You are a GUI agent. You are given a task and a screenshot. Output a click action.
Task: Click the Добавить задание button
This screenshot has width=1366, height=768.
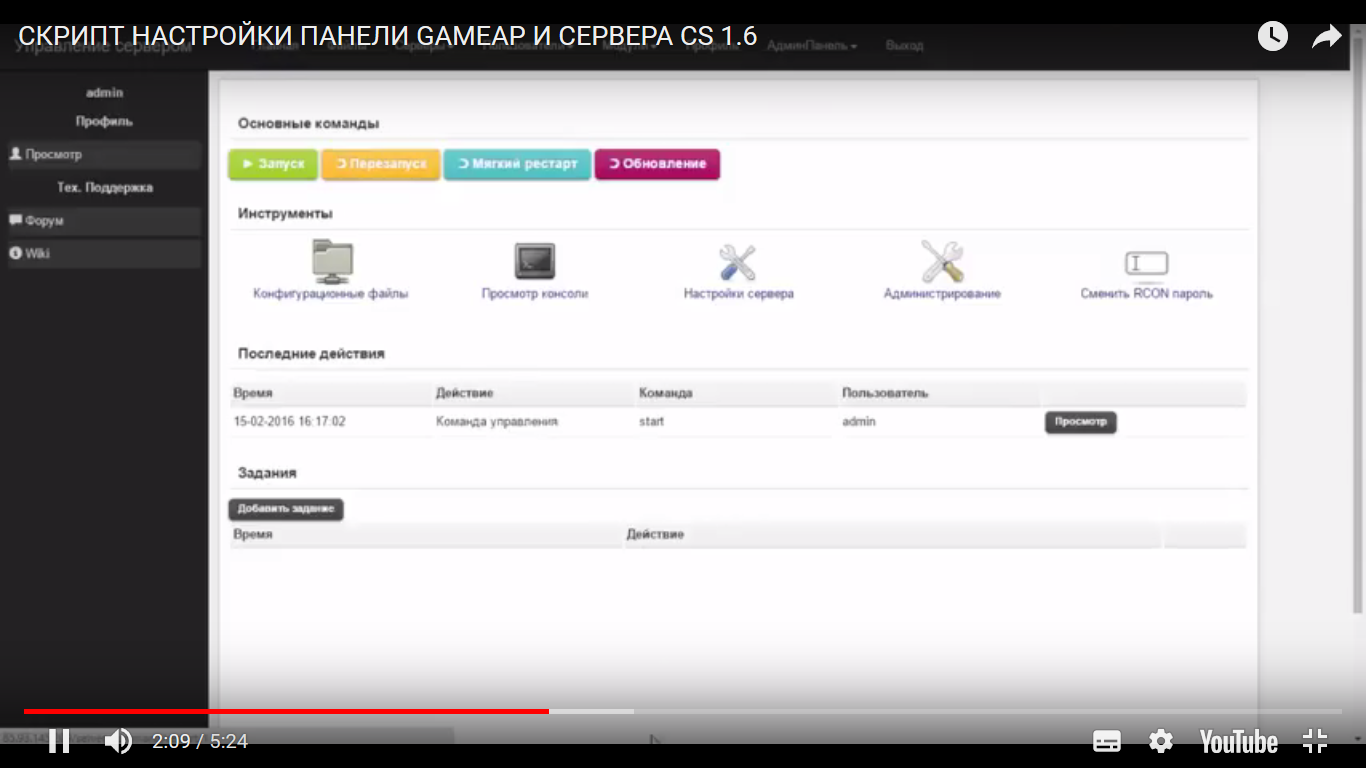tap(286, 509)
